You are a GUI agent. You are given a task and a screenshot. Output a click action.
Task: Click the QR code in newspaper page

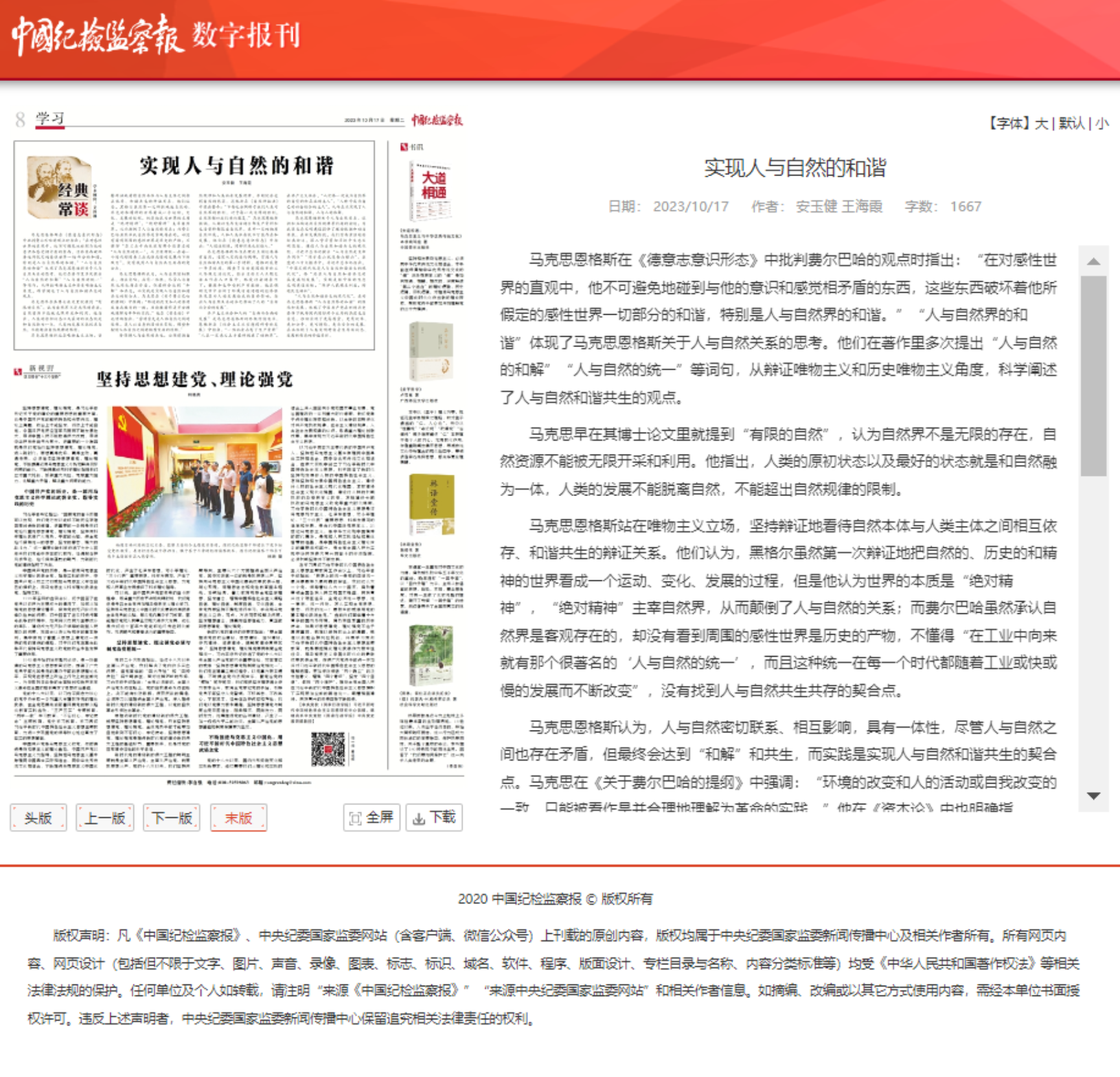[x=328, y=749]
